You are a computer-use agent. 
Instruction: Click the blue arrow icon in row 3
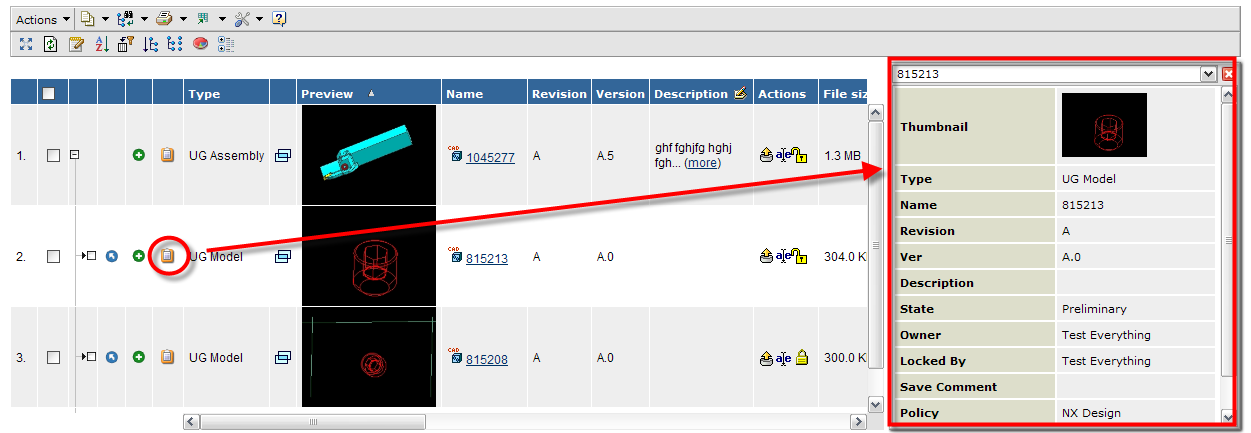(112, 357)
